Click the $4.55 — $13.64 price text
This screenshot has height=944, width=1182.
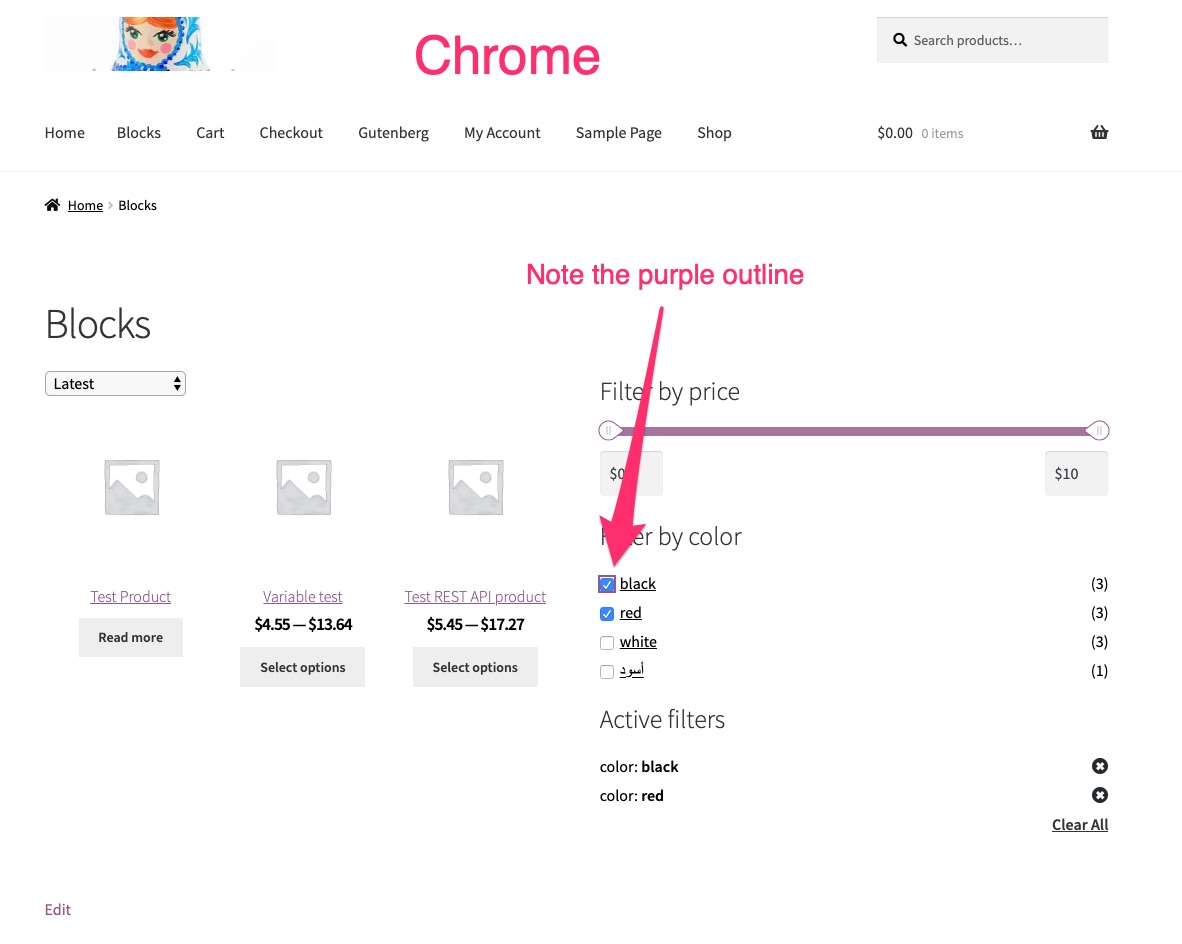303,624
